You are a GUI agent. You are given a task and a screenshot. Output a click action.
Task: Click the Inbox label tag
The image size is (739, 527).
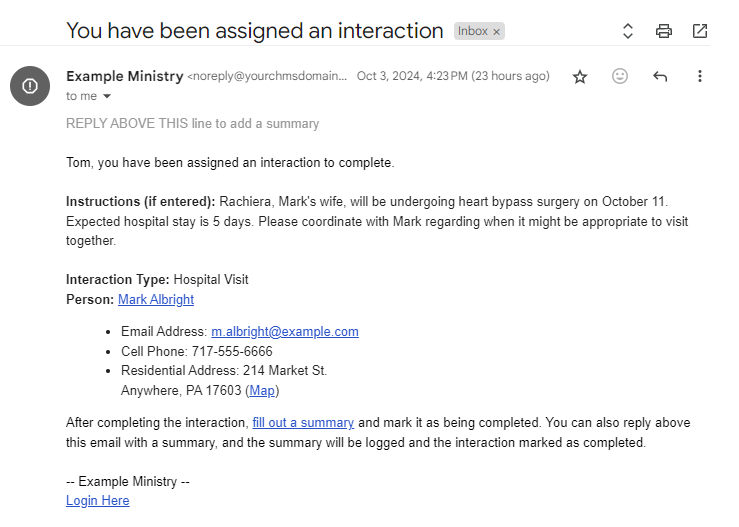click(472, 32)
